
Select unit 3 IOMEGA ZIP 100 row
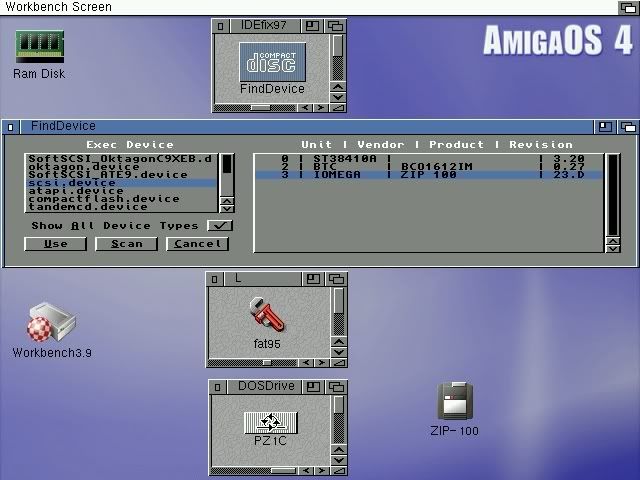pyautogui.click(x=429, y=175)
